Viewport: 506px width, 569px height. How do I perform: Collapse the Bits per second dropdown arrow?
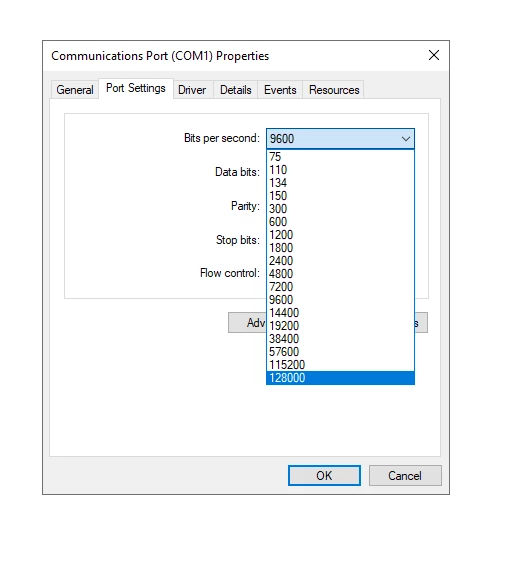(405, 139)
